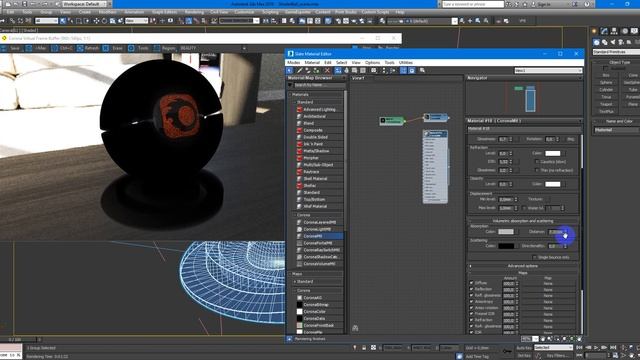
Task: Open the Rendering menu in 3ds Max
Action: tap(194, 12)
